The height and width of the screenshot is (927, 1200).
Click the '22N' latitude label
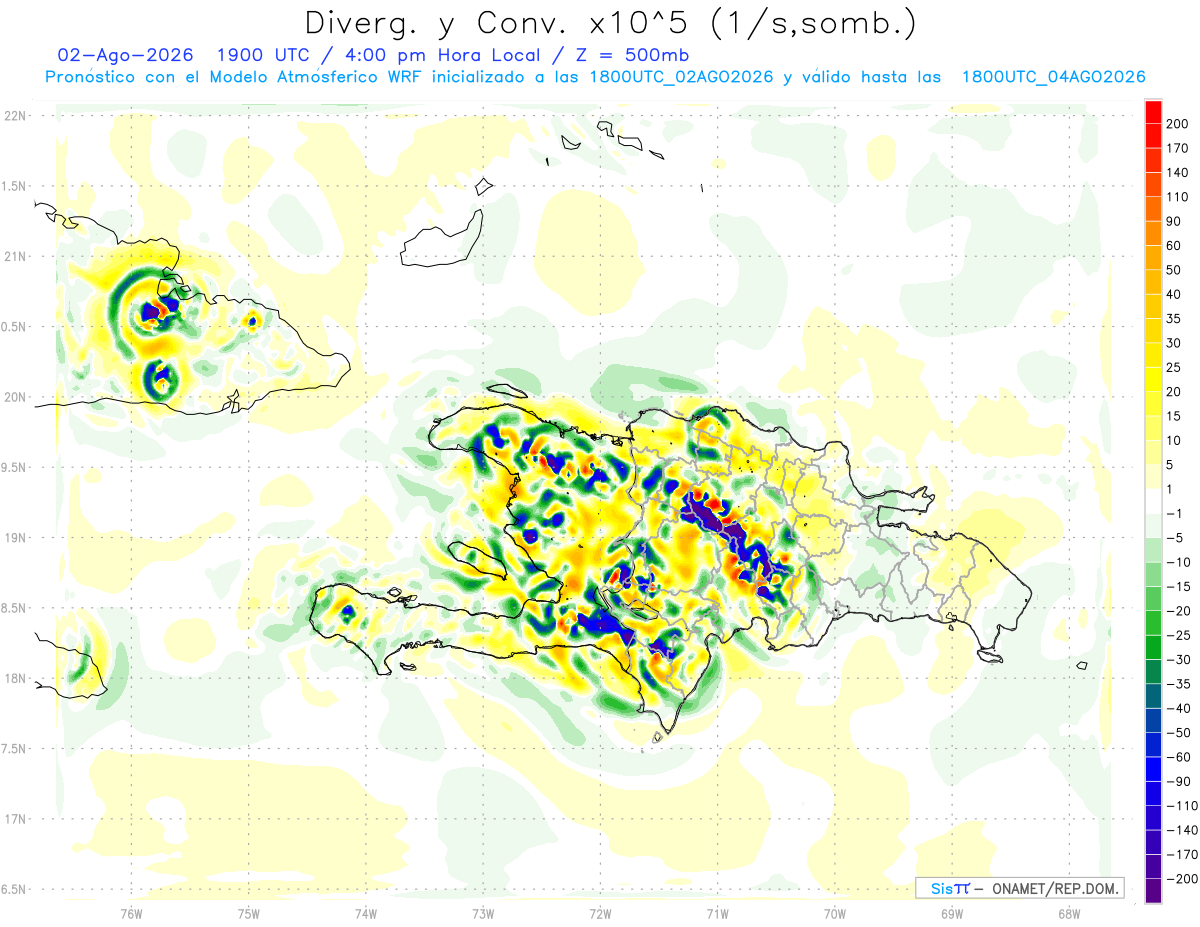pyautogui.click(x=15, y=115)
